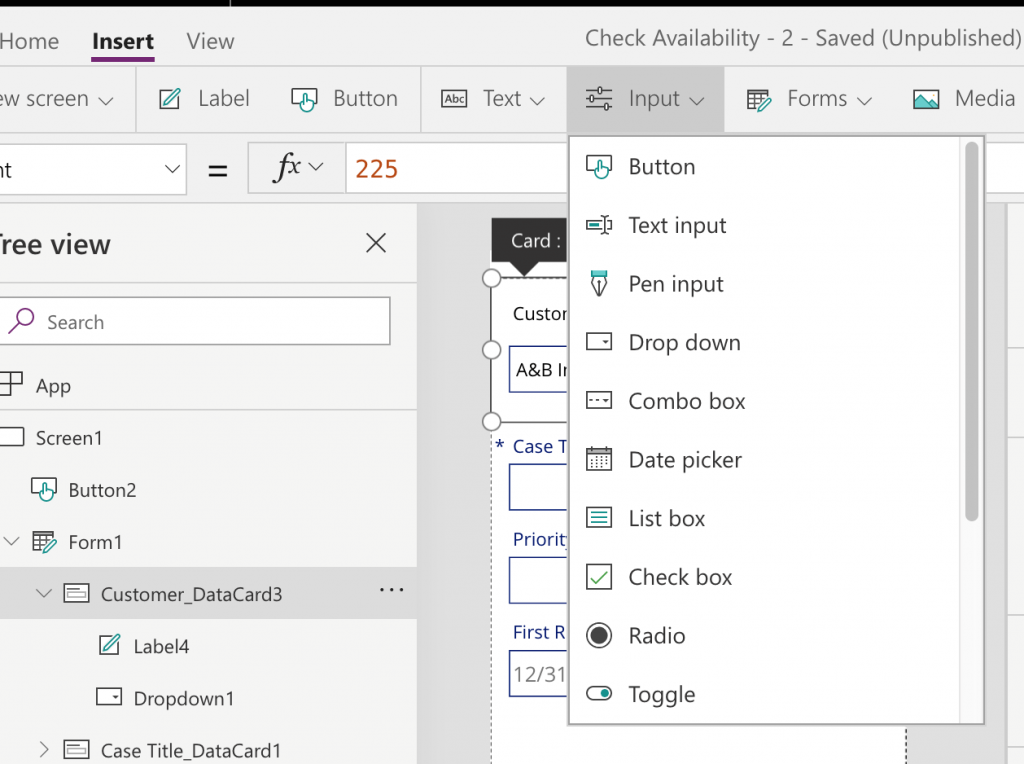Click the Button insert icon
1024x764 pixels.
pyautogui.click(x=303, y=98)
